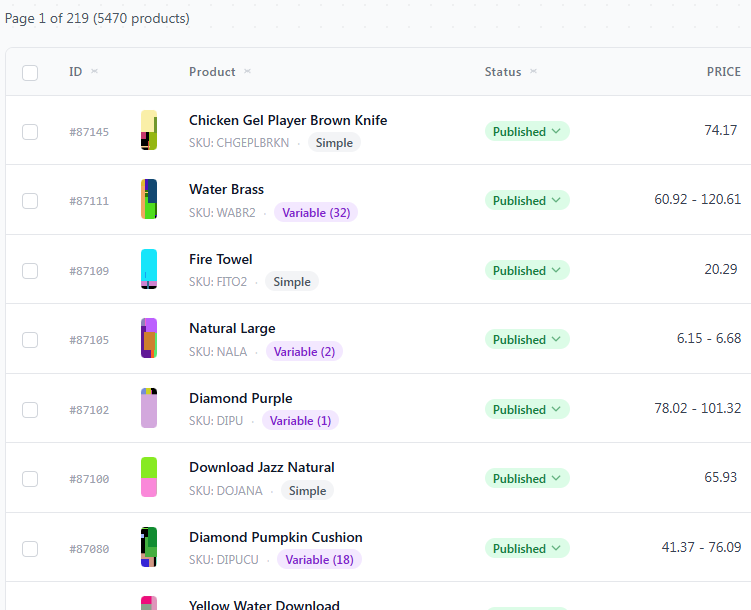This screenshot has height=610, width=751.
Task: Click product ID #87109
Action: (x=89, y=271)
